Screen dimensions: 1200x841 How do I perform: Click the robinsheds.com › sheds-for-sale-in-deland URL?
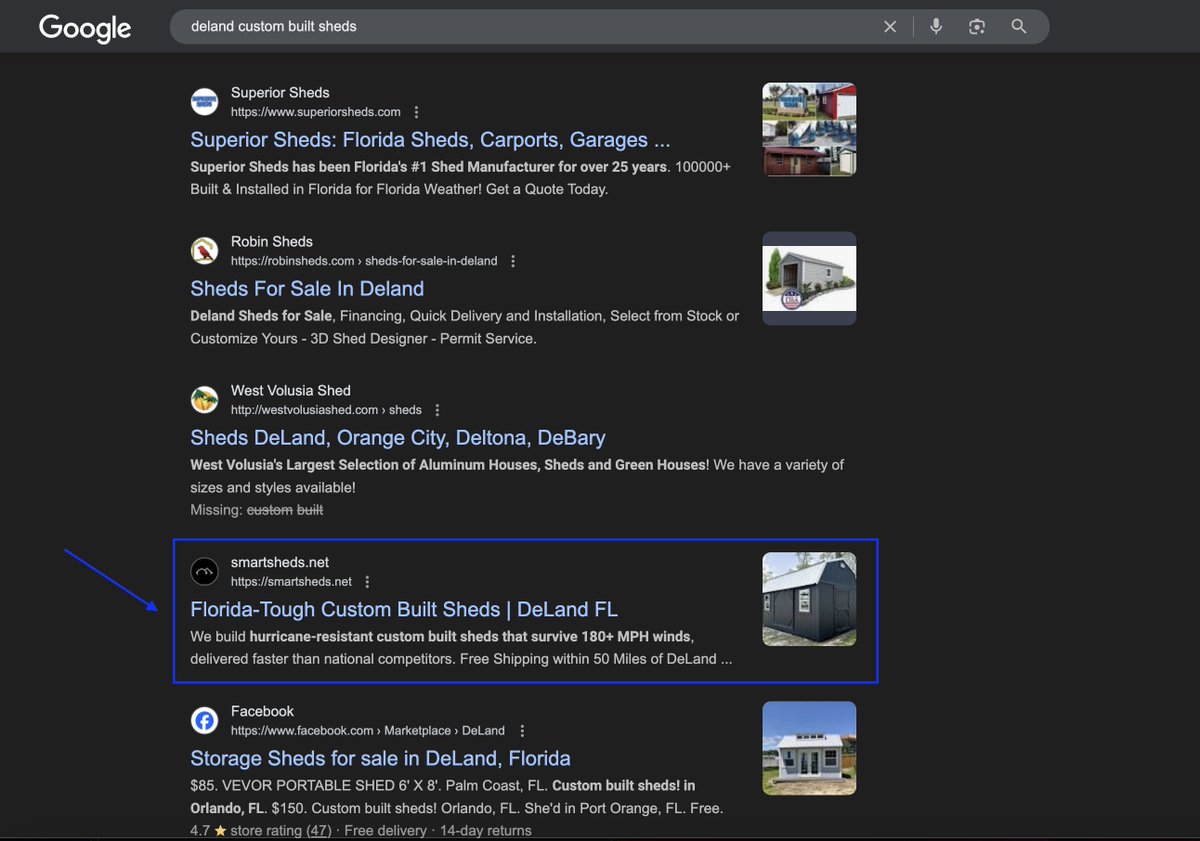(364, 261)
